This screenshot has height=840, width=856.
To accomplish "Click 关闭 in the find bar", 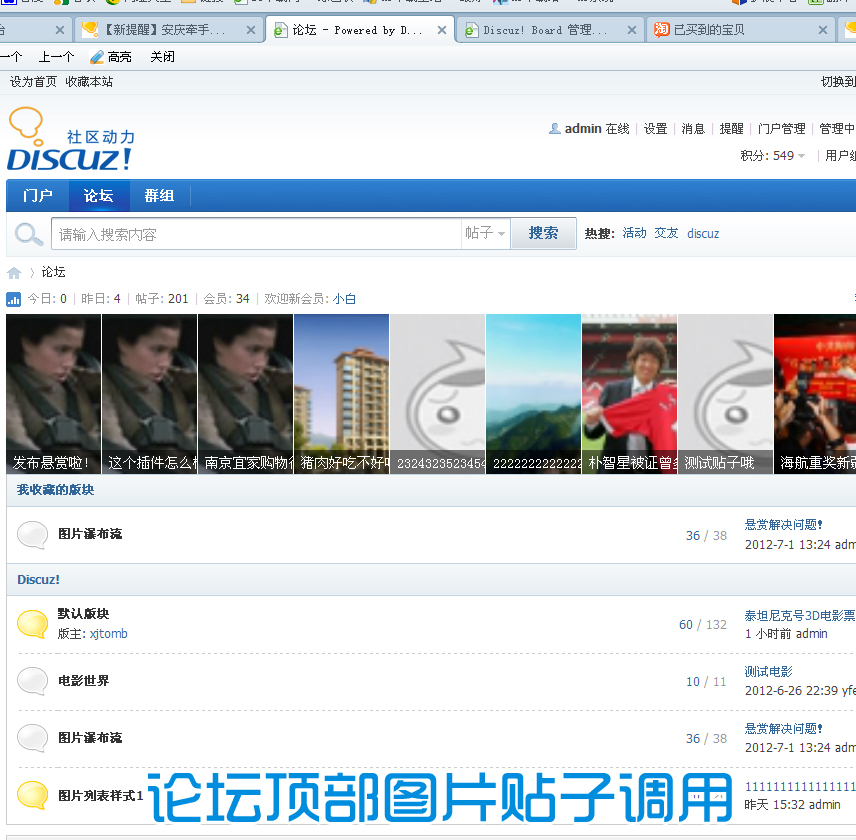I will [x=163, y=57].
